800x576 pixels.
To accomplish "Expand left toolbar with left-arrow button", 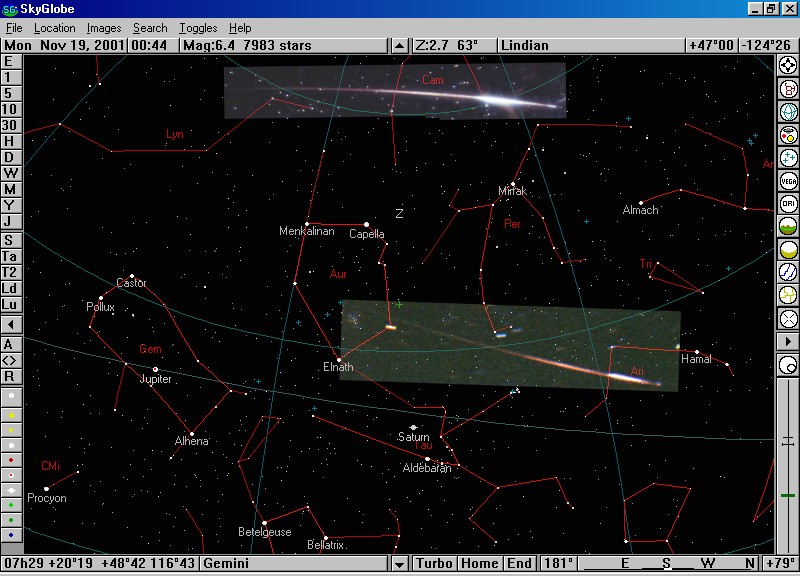I will click(10, 325).
